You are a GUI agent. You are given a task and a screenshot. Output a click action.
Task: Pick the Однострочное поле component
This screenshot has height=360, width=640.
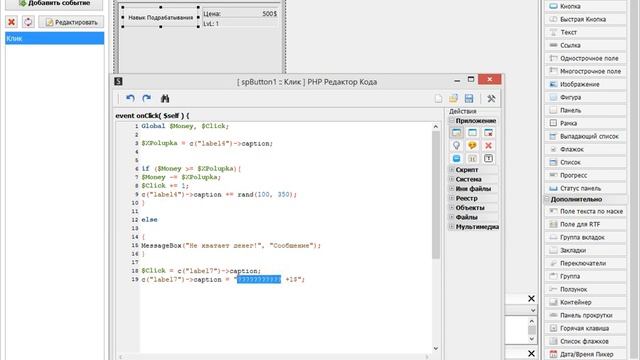click(585, 58)
